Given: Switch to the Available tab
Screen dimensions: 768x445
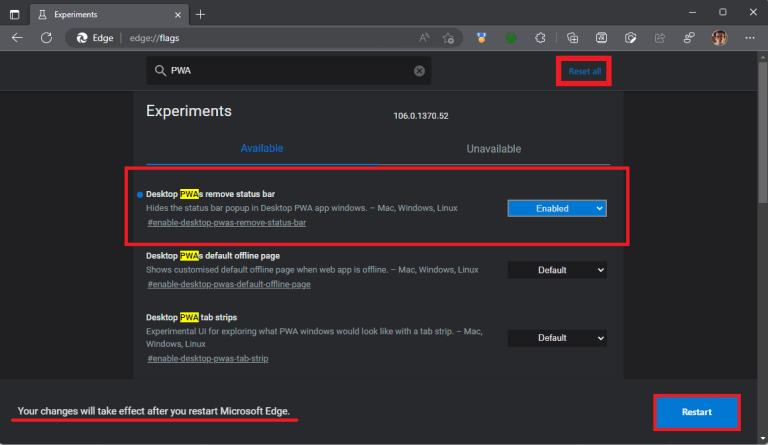Looking at the screenshot, I should pyautogui.click(x=262, y=148).
